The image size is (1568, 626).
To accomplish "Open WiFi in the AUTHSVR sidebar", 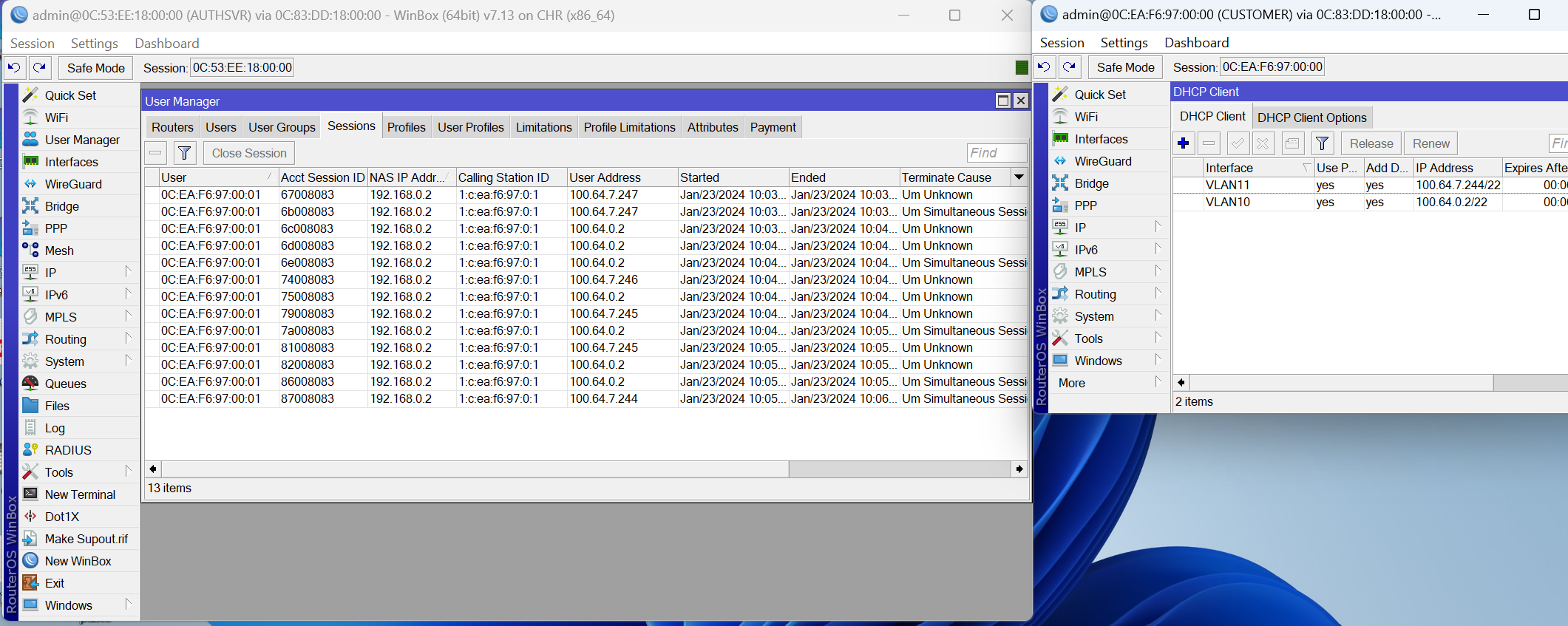I will pos(80,118).
